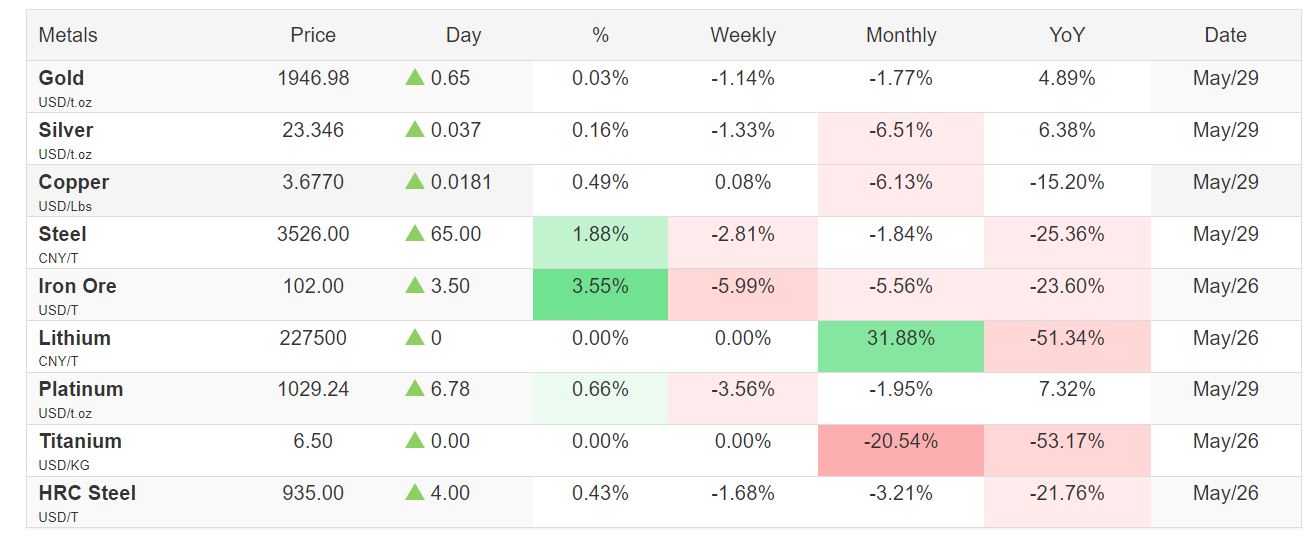Screen dimensions: 1311x537
Task: Open the Gold commodity link
Action: pyautogui.click(x=61, y=78)
